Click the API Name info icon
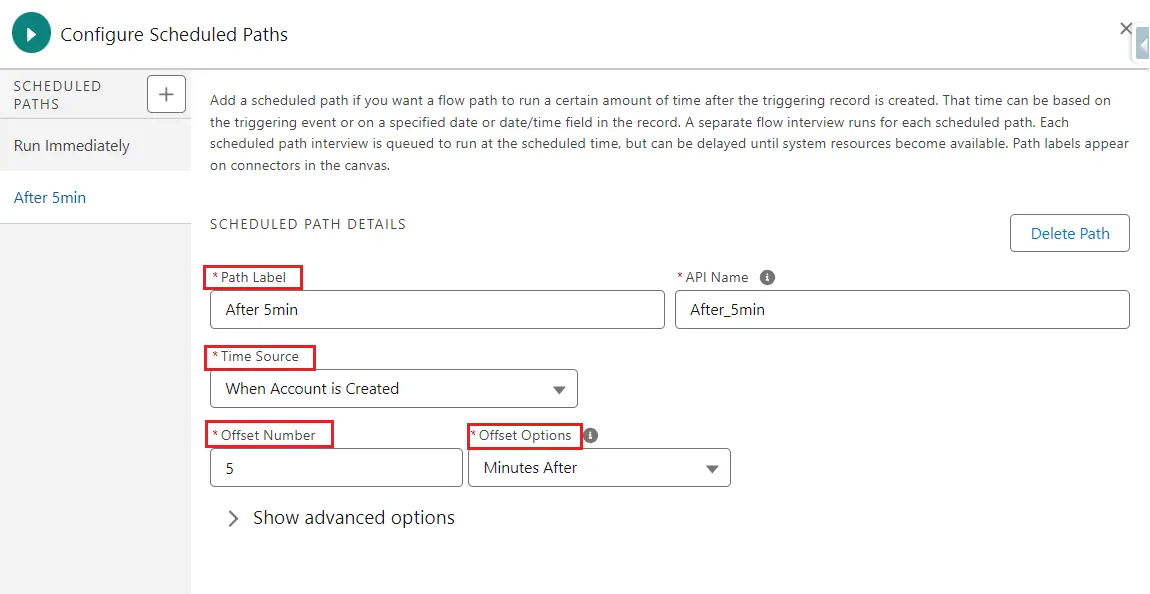1150x594 pixels. (x=767, y=277)
